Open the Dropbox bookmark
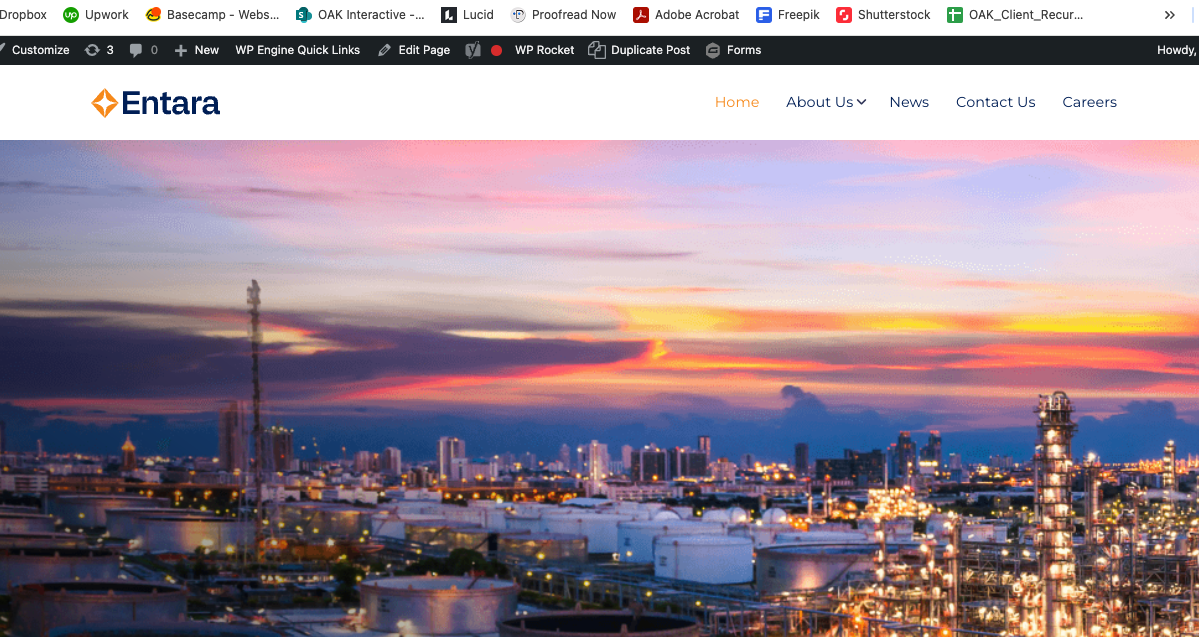Viewport: 1199px width, 637px height. (x=23, y=14)
